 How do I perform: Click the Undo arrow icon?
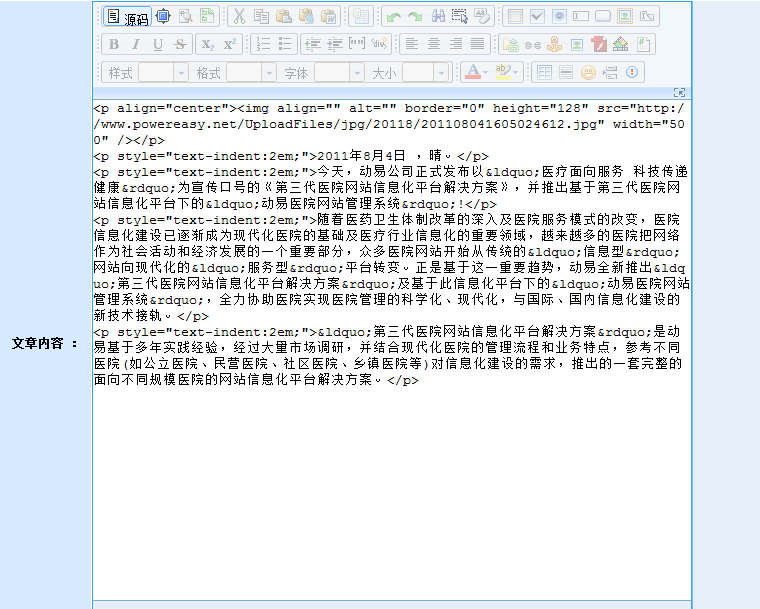(x=393, y=17)
